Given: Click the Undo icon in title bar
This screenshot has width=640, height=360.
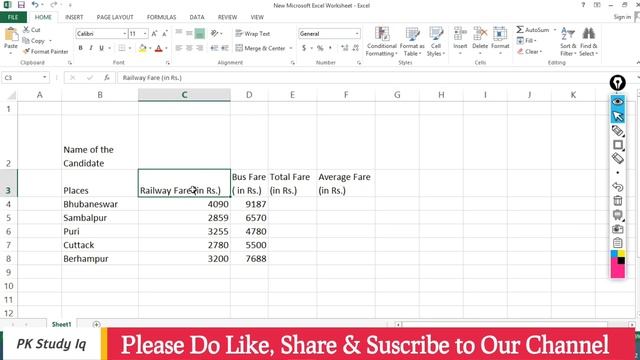Looking at the screenshot, I should [36, 5].
